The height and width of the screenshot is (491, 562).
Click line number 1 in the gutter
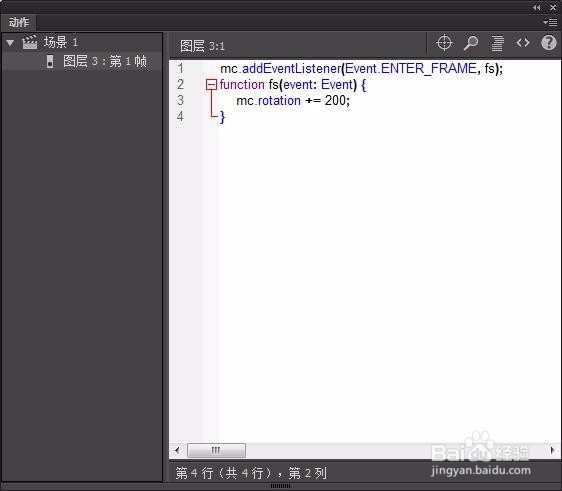180,68
